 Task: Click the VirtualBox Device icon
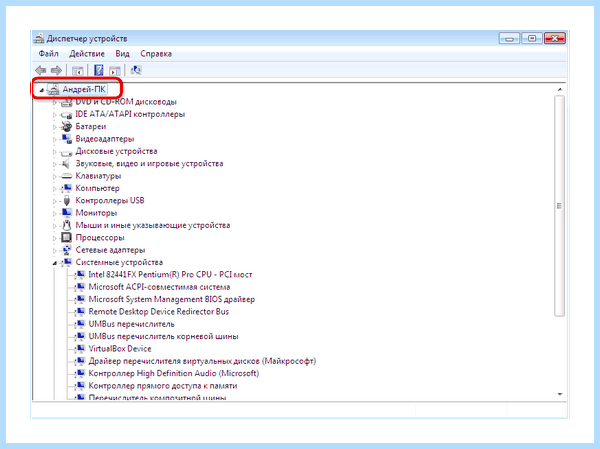point(80,349)
